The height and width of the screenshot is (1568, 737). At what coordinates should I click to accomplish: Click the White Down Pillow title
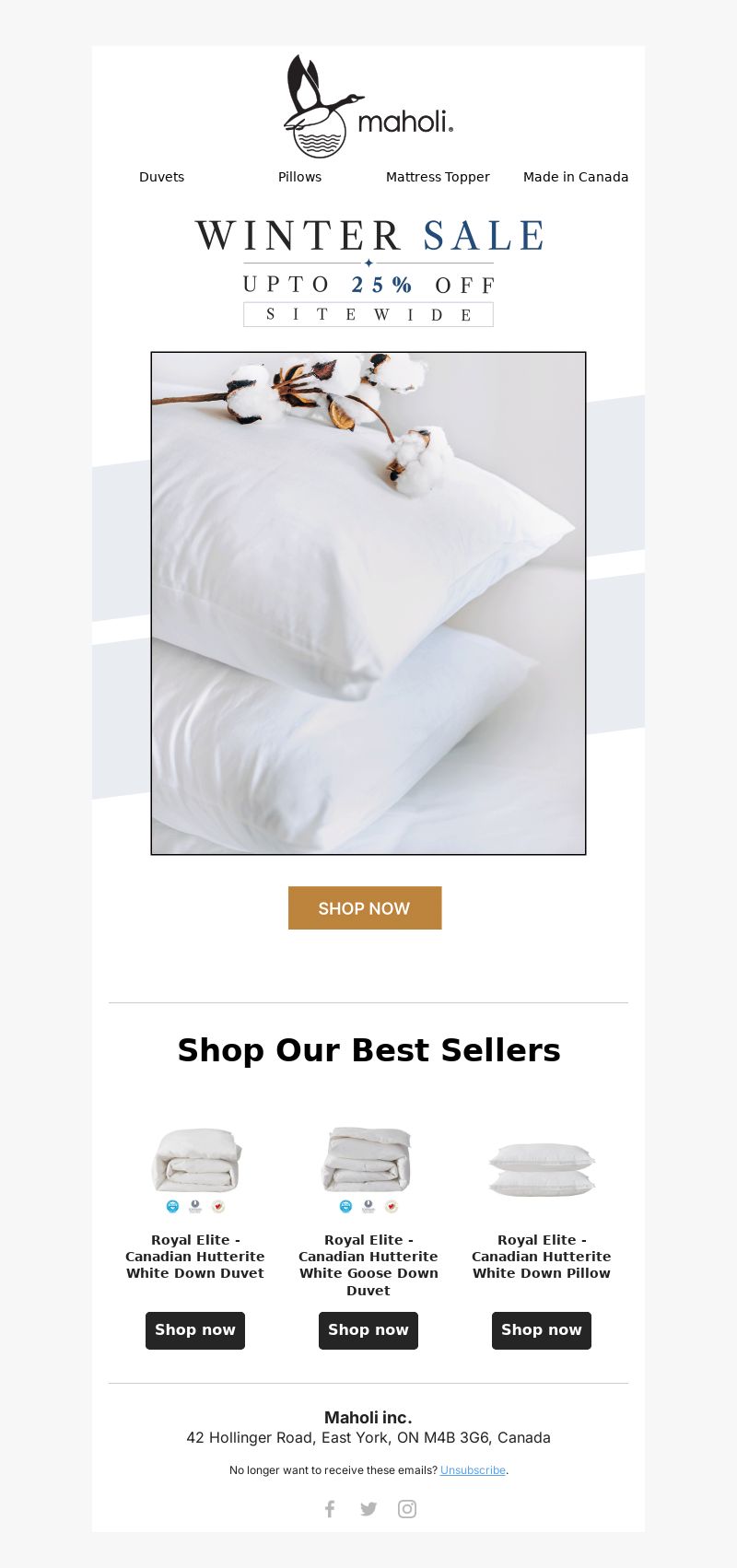tap(542, 1257)
